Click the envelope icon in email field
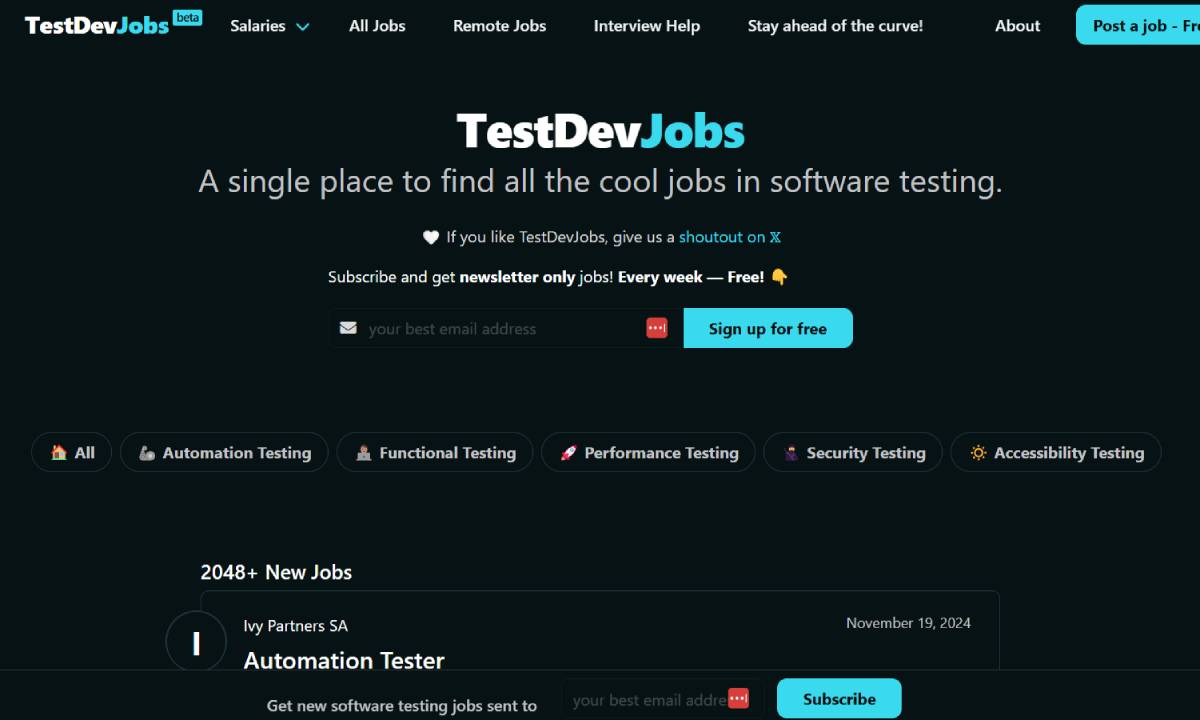This screenshot has height=720, width=1200. click(x=348, y=328)
